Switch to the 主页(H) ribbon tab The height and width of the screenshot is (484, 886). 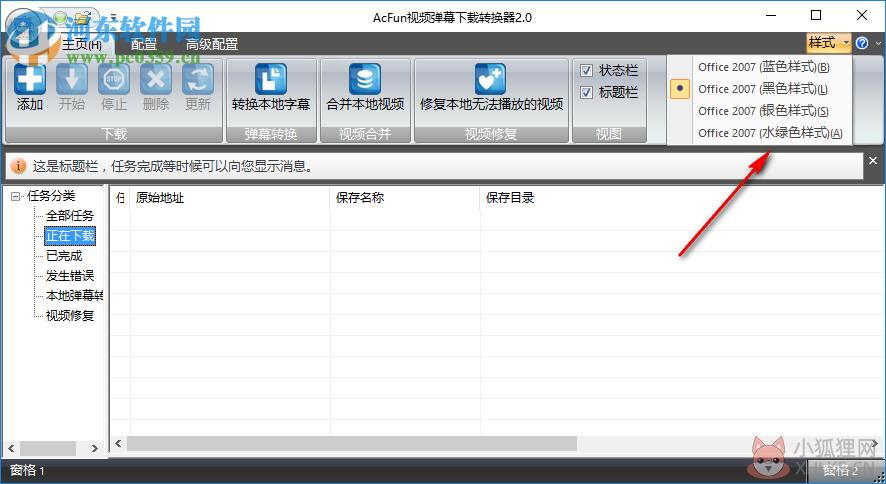point(82,44)
